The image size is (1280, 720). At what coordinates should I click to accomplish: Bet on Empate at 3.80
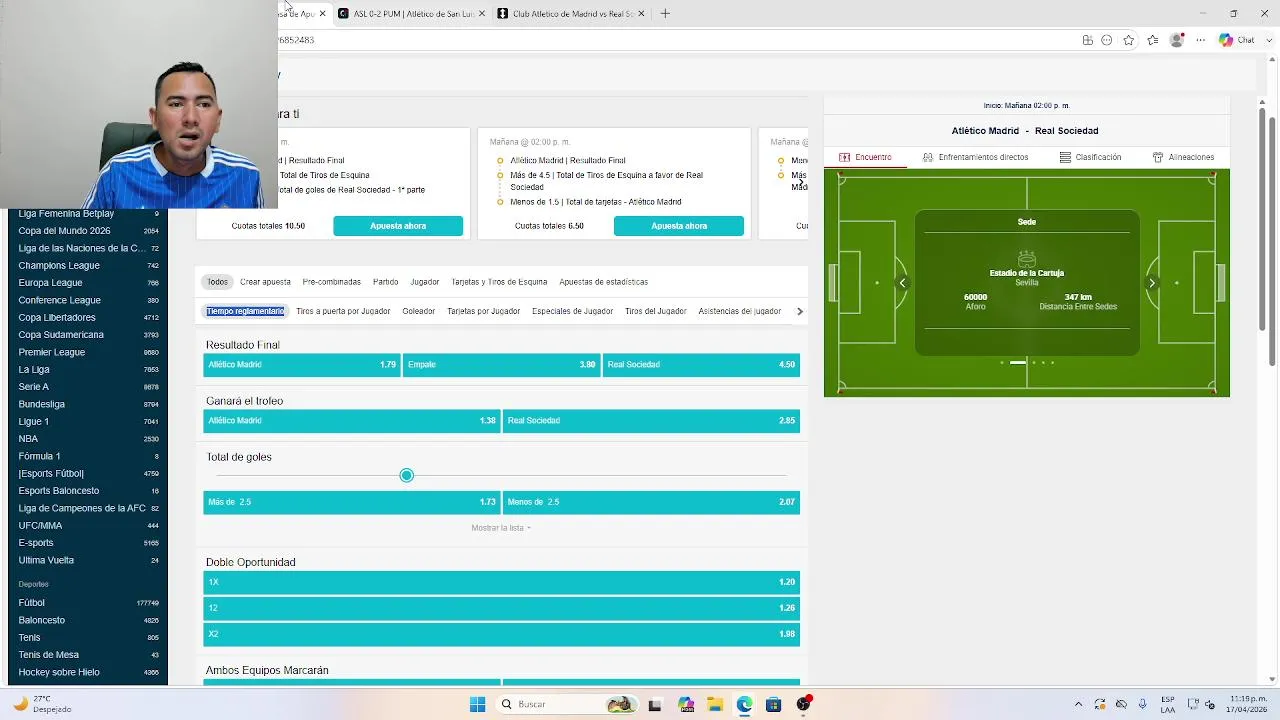point(501,364)
